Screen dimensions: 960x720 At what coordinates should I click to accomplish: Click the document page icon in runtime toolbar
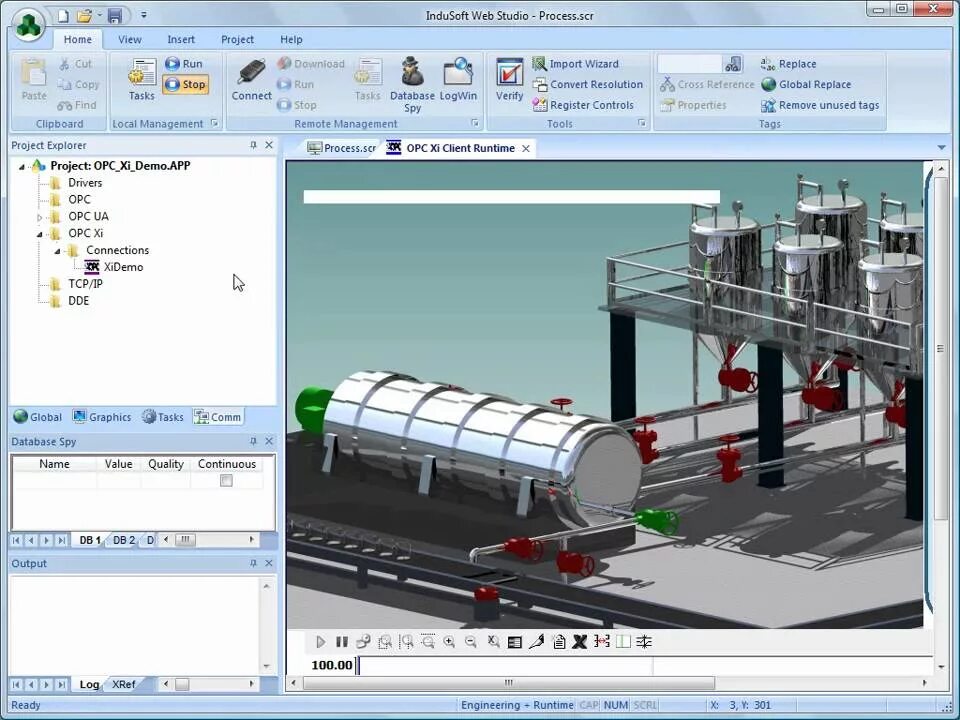(x=558, y=642)
